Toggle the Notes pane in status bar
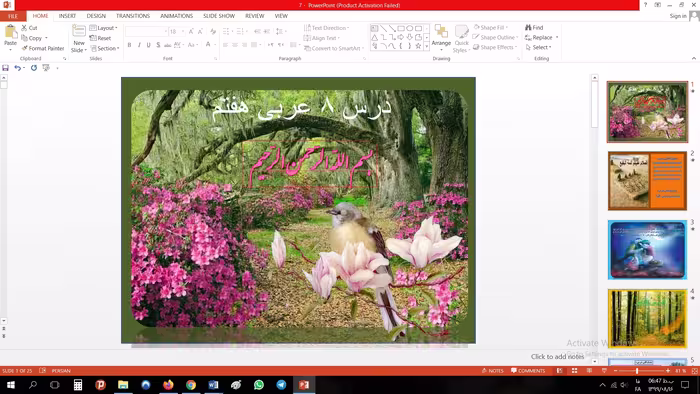Screen dimensions: 700x394 coord(492,371)
